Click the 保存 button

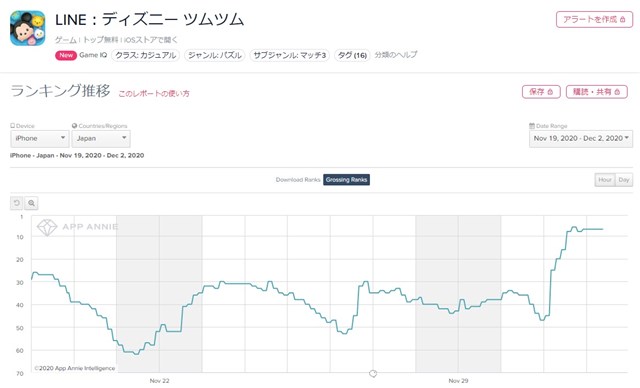coord(541,92)
